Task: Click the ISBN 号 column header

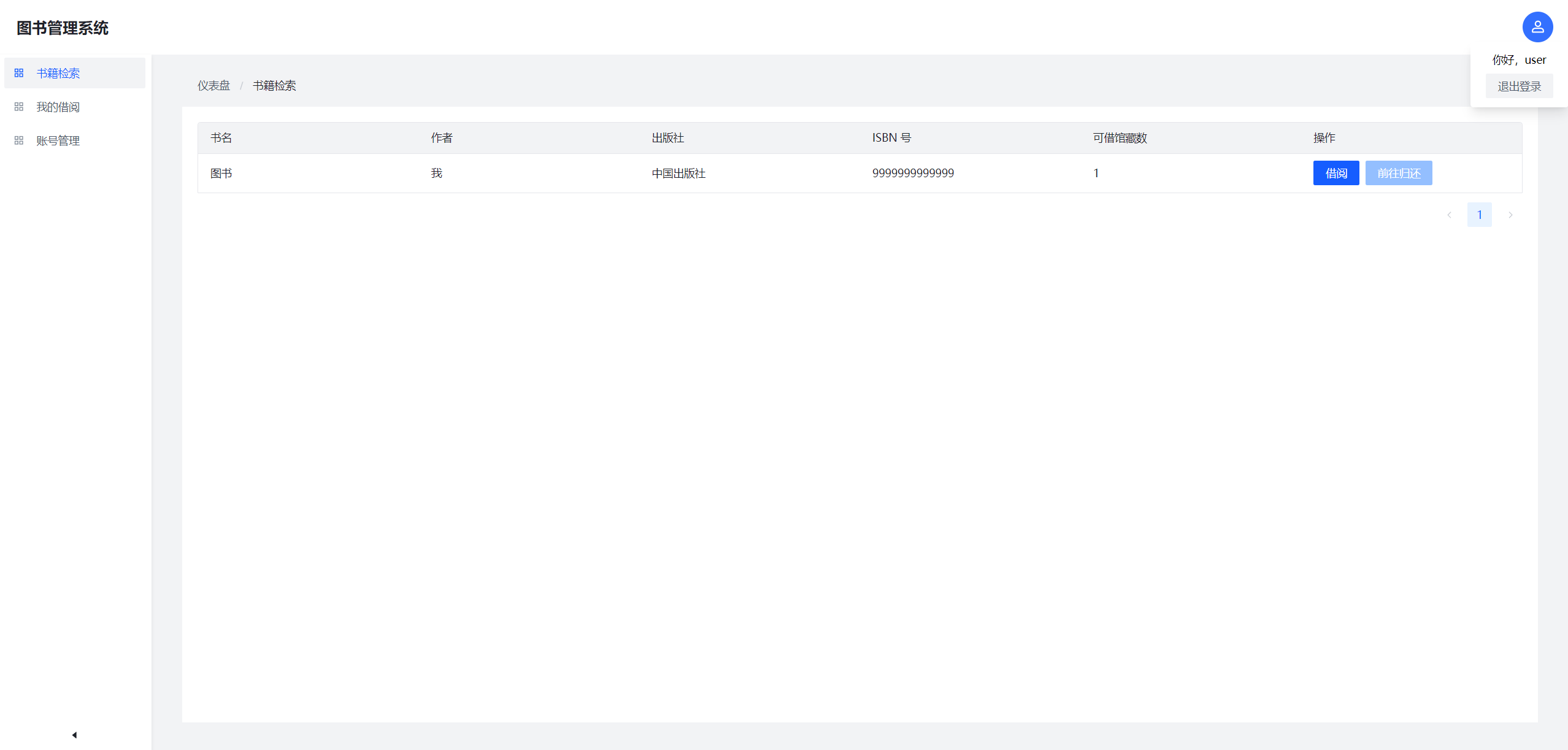Action: tap(891, 138)
